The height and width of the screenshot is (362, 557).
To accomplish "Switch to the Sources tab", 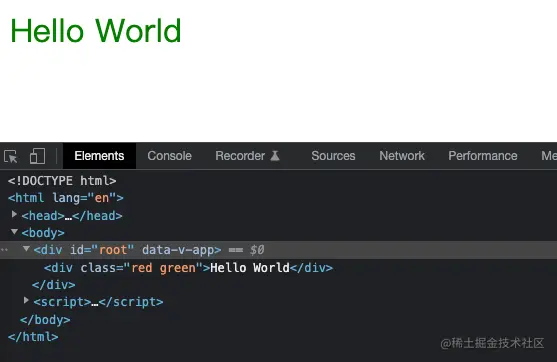I will (333, 156).
